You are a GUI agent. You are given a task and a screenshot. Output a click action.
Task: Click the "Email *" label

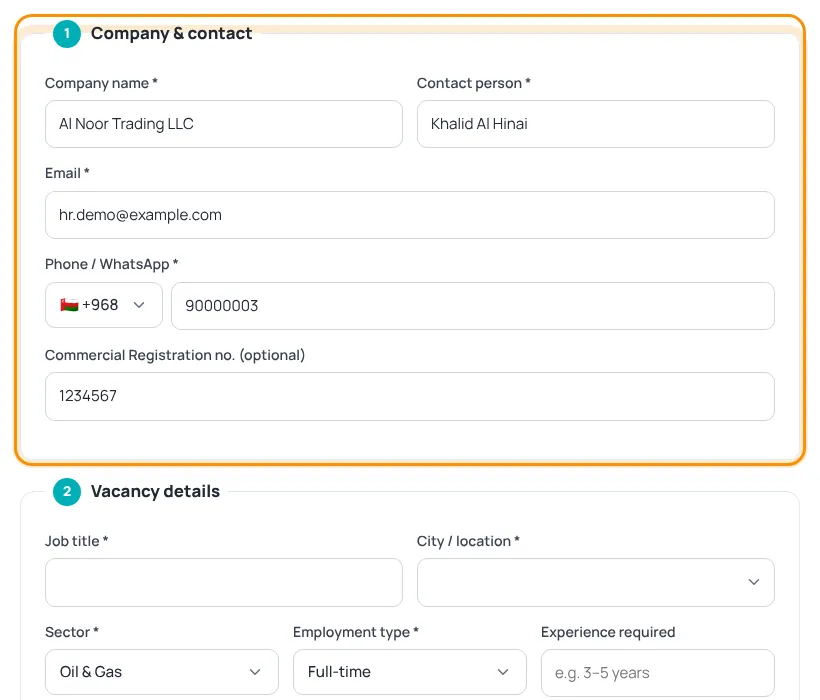[x=67, y=173]
